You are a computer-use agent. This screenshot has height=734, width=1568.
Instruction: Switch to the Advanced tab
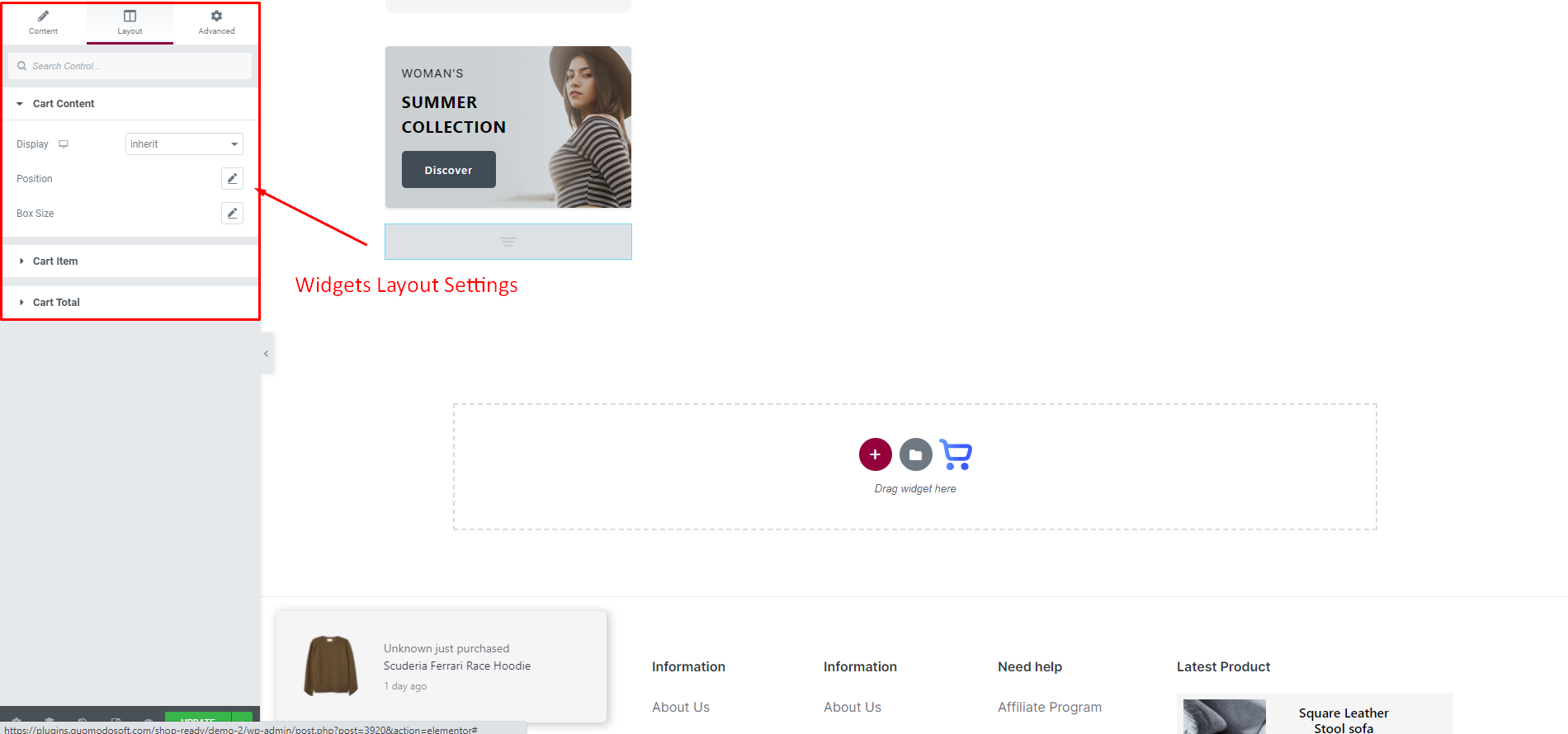point(216,22)
